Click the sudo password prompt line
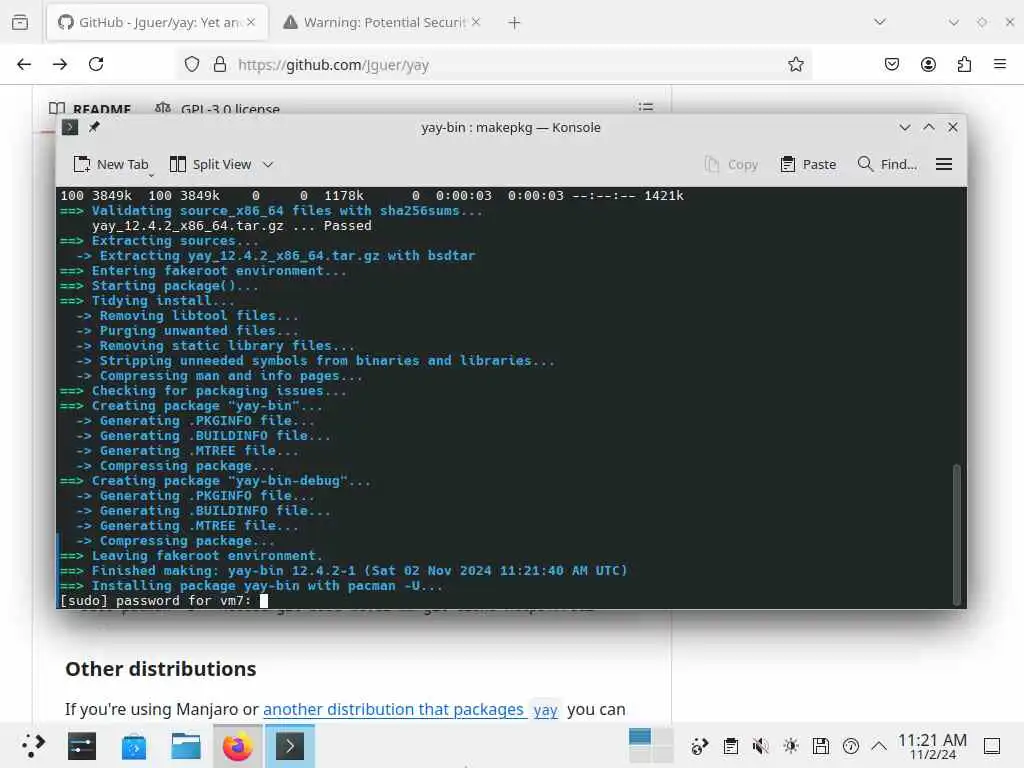1024x768 pixels. pos(163,601)
